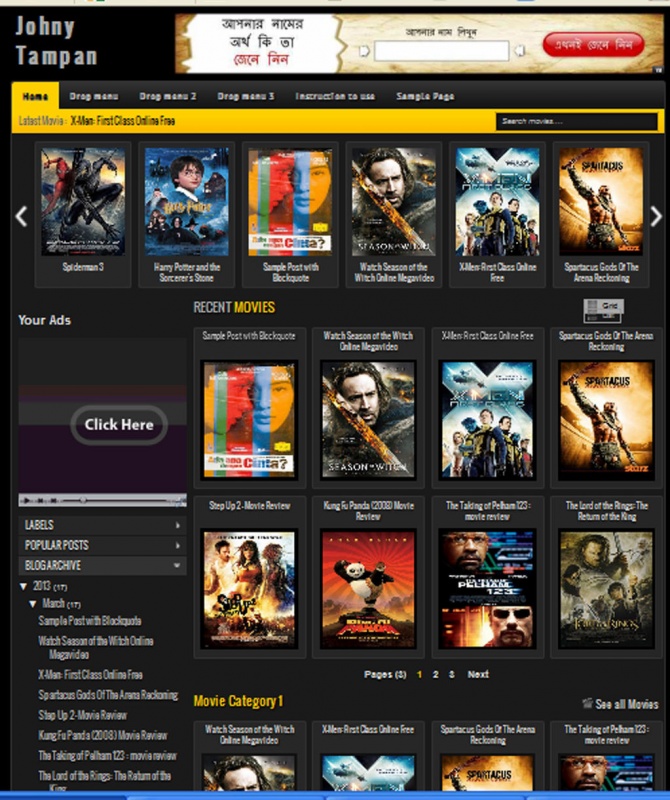Expand the LABELS section

pos(103,524)
